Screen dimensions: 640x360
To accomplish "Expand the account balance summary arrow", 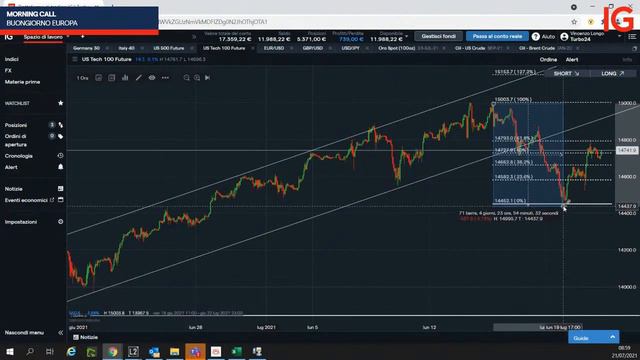I will [x=407, y=36].
